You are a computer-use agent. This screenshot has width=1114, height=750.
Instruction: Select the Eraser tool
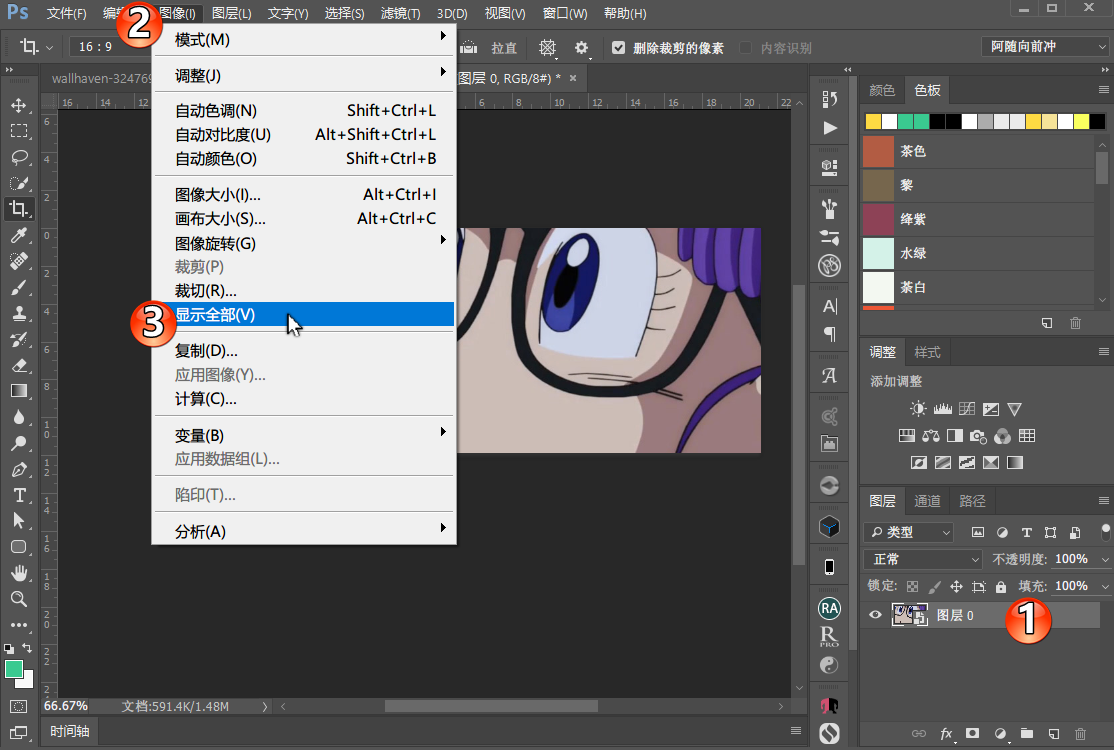19,365
